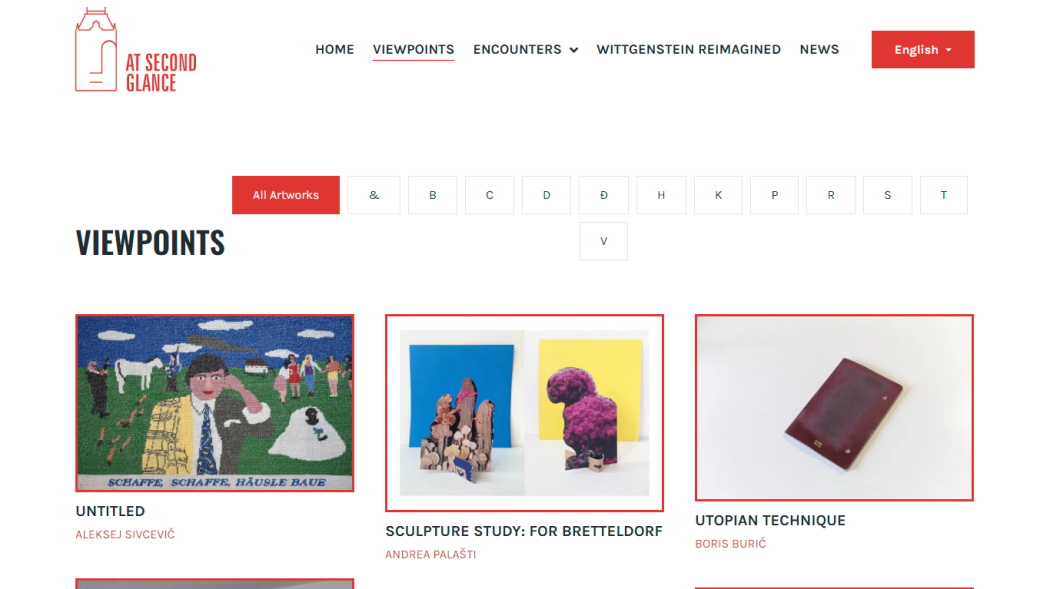Go to the Home page
The image size is (1050, 589).
click(x=334, y=50)
